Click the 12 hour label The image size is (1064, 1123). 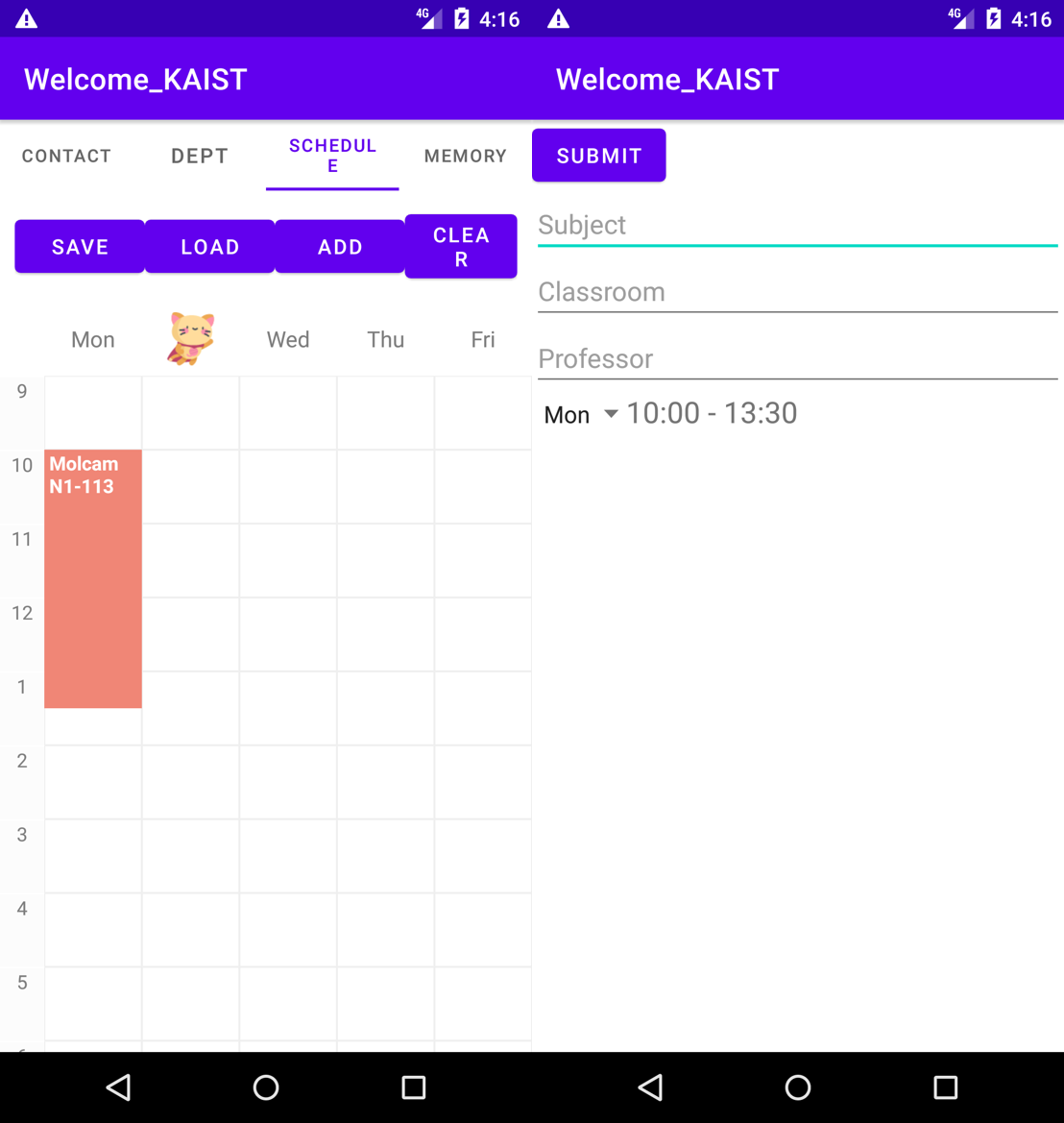point(22,613)
